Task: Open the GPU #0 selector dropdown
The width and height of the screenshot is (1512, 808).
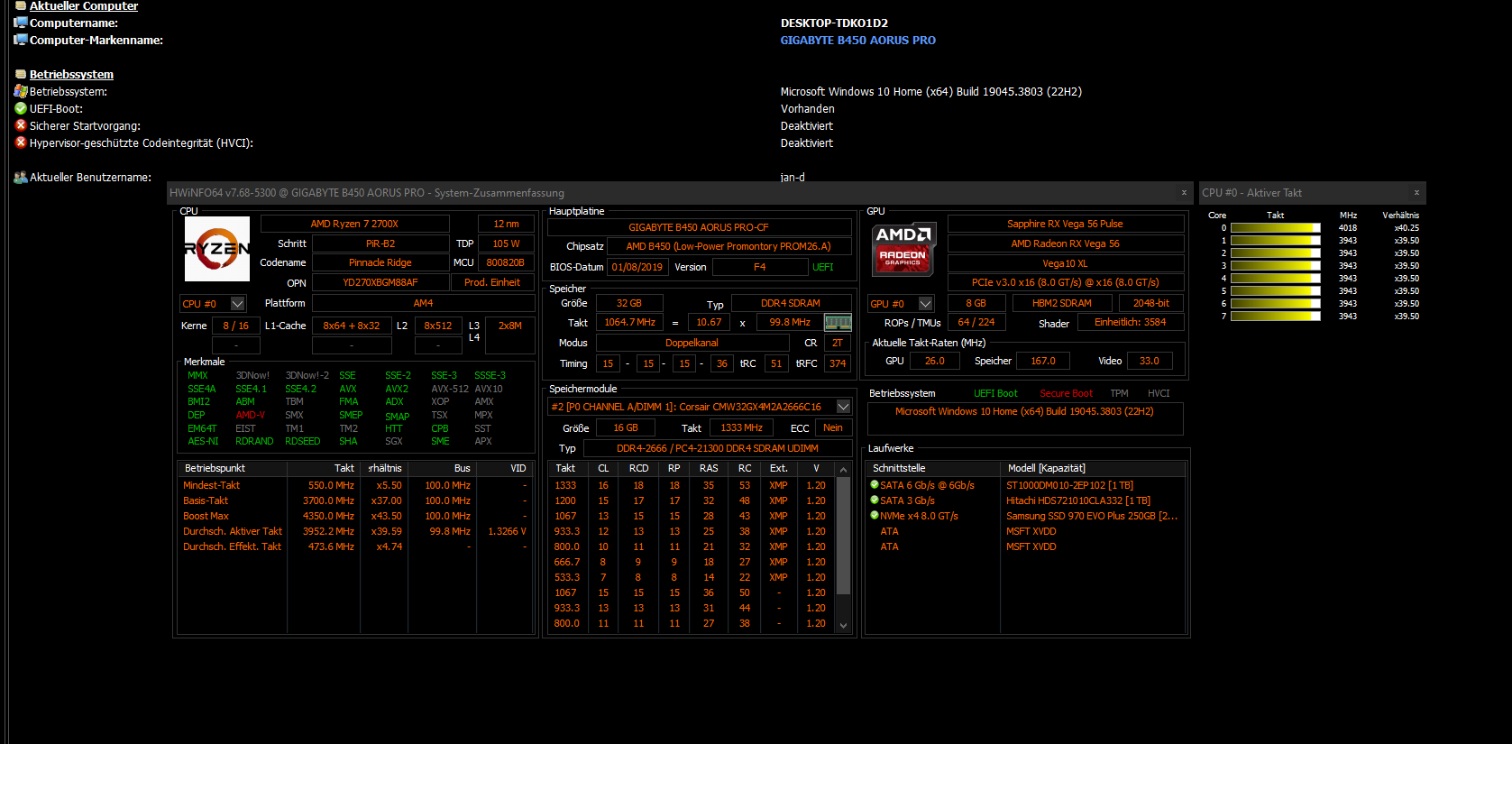Action: tap(925, 304)
